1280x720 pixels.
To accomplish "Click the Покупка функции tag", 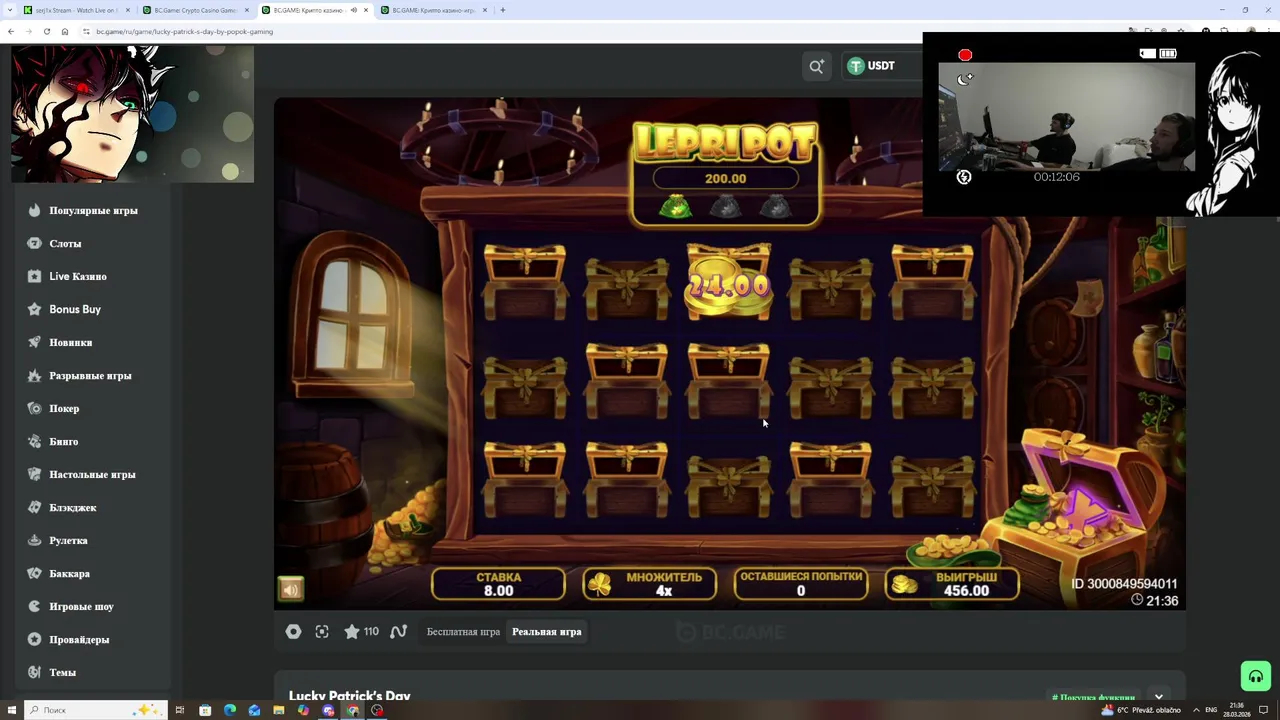I will [1093, 697].
